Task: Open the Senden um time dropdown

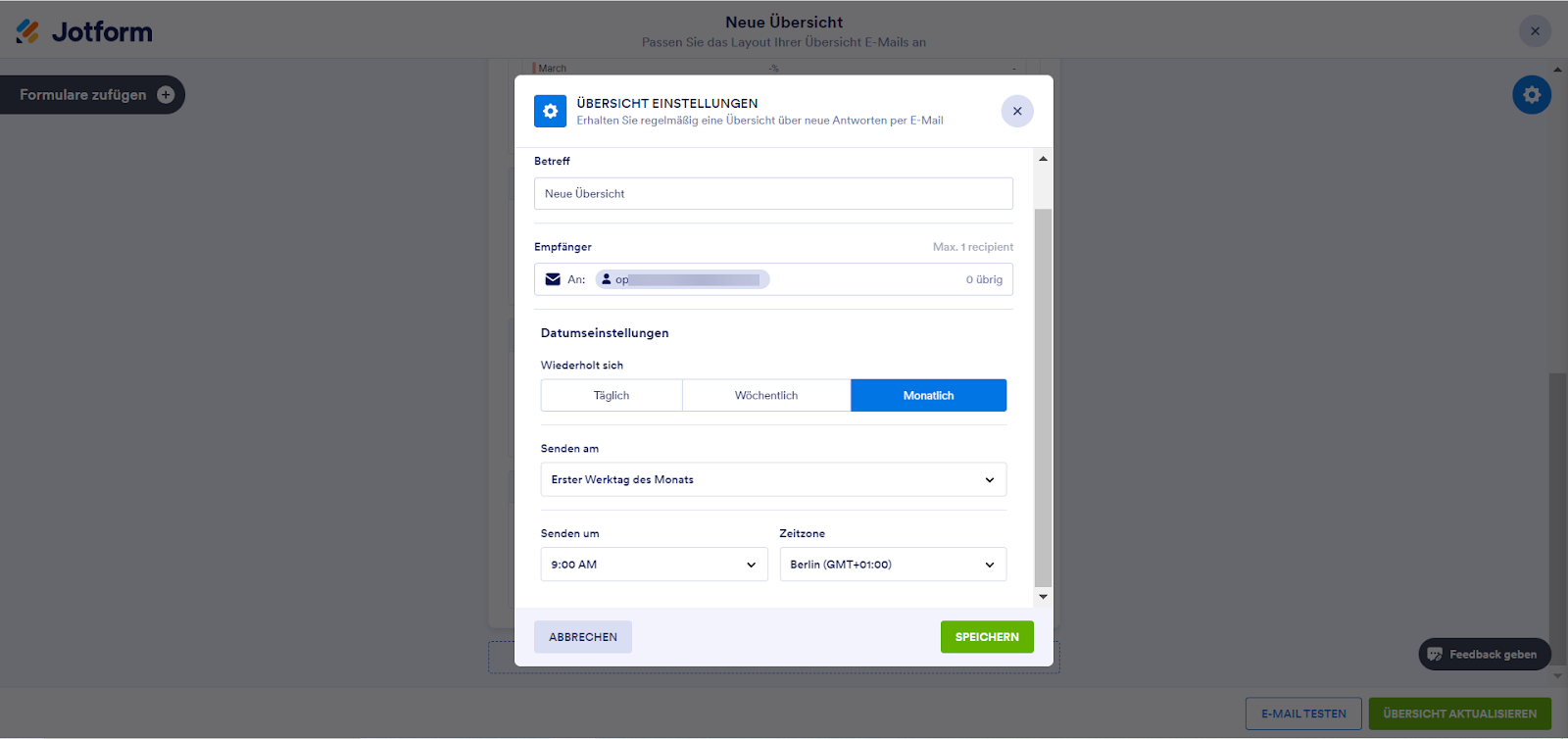Action: (654, 565)
